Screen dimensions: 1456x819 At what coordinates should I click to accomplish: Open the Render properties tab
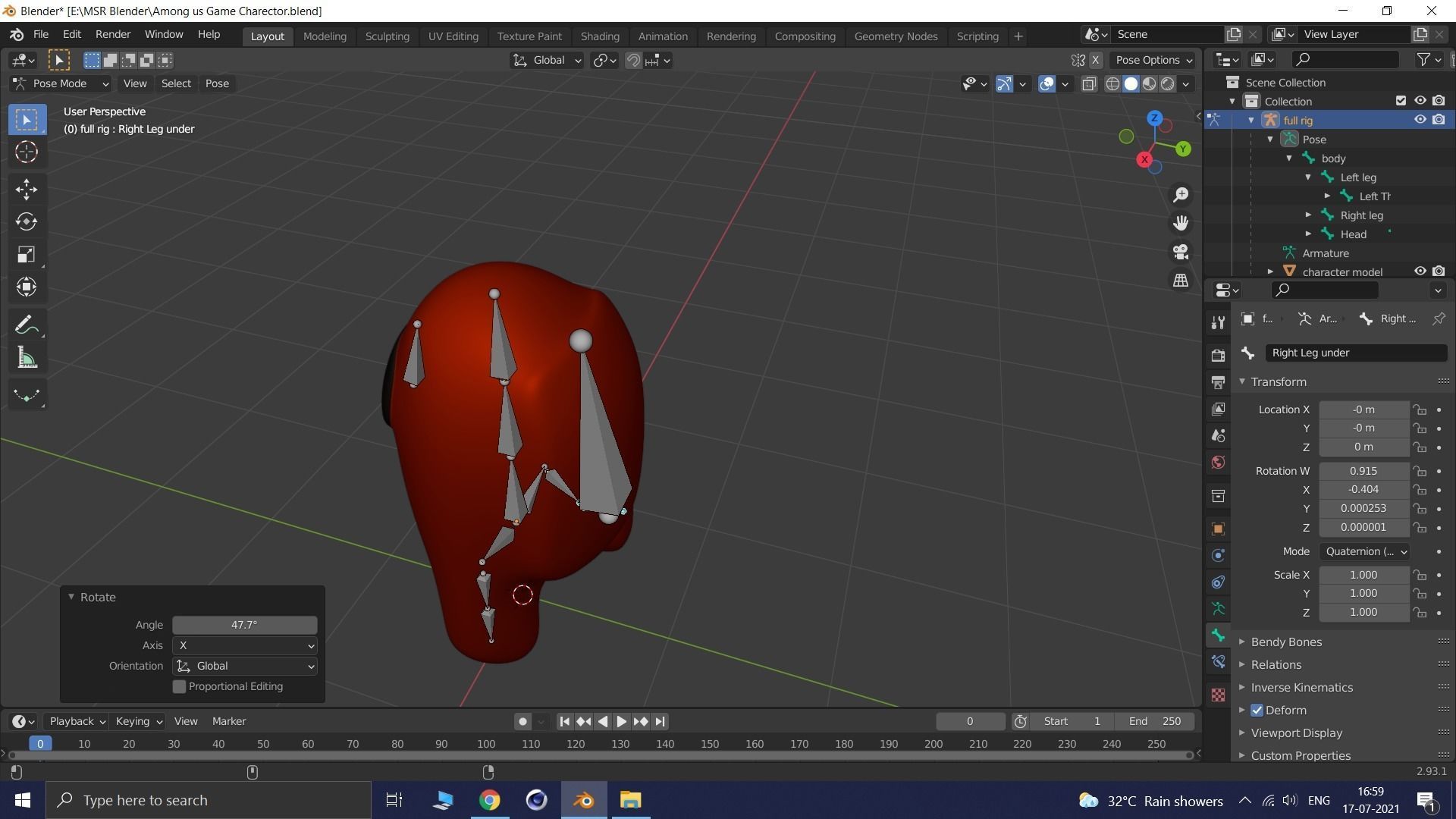tap(1218, 356)
